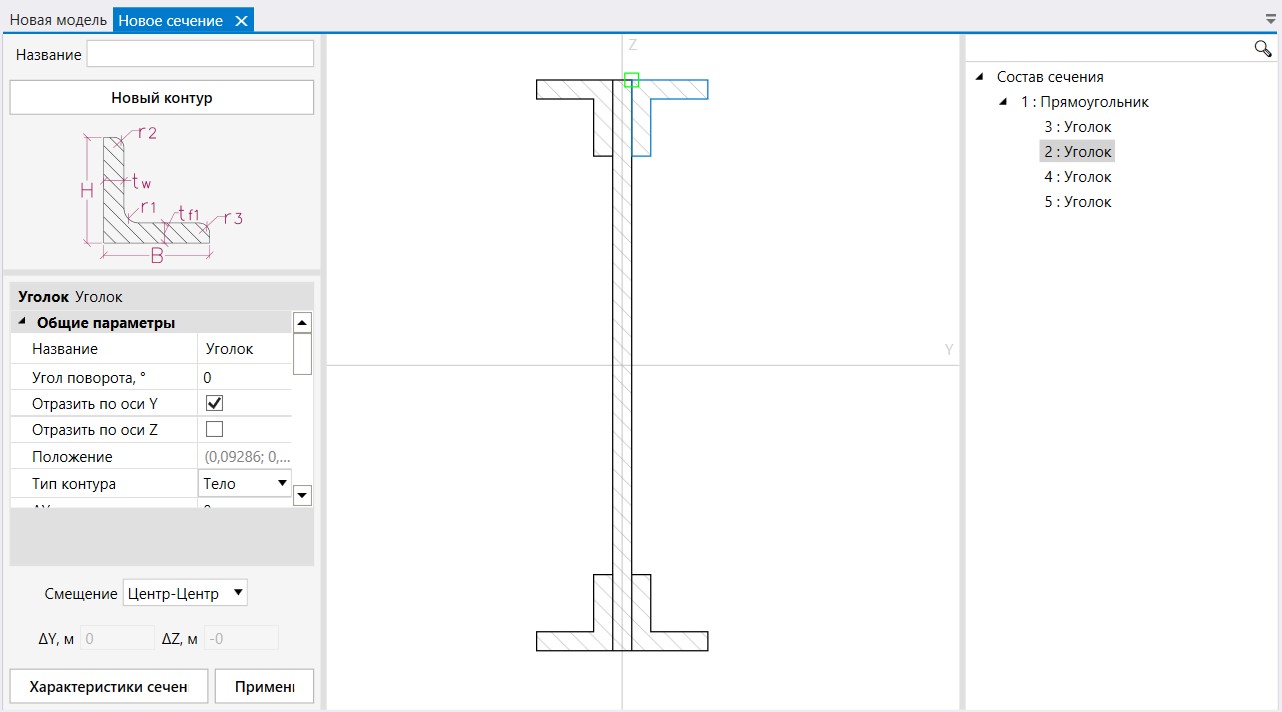This screenshot has height=712, width=1282.
Task: Focus the Название input field
Action: click(200, 54)
